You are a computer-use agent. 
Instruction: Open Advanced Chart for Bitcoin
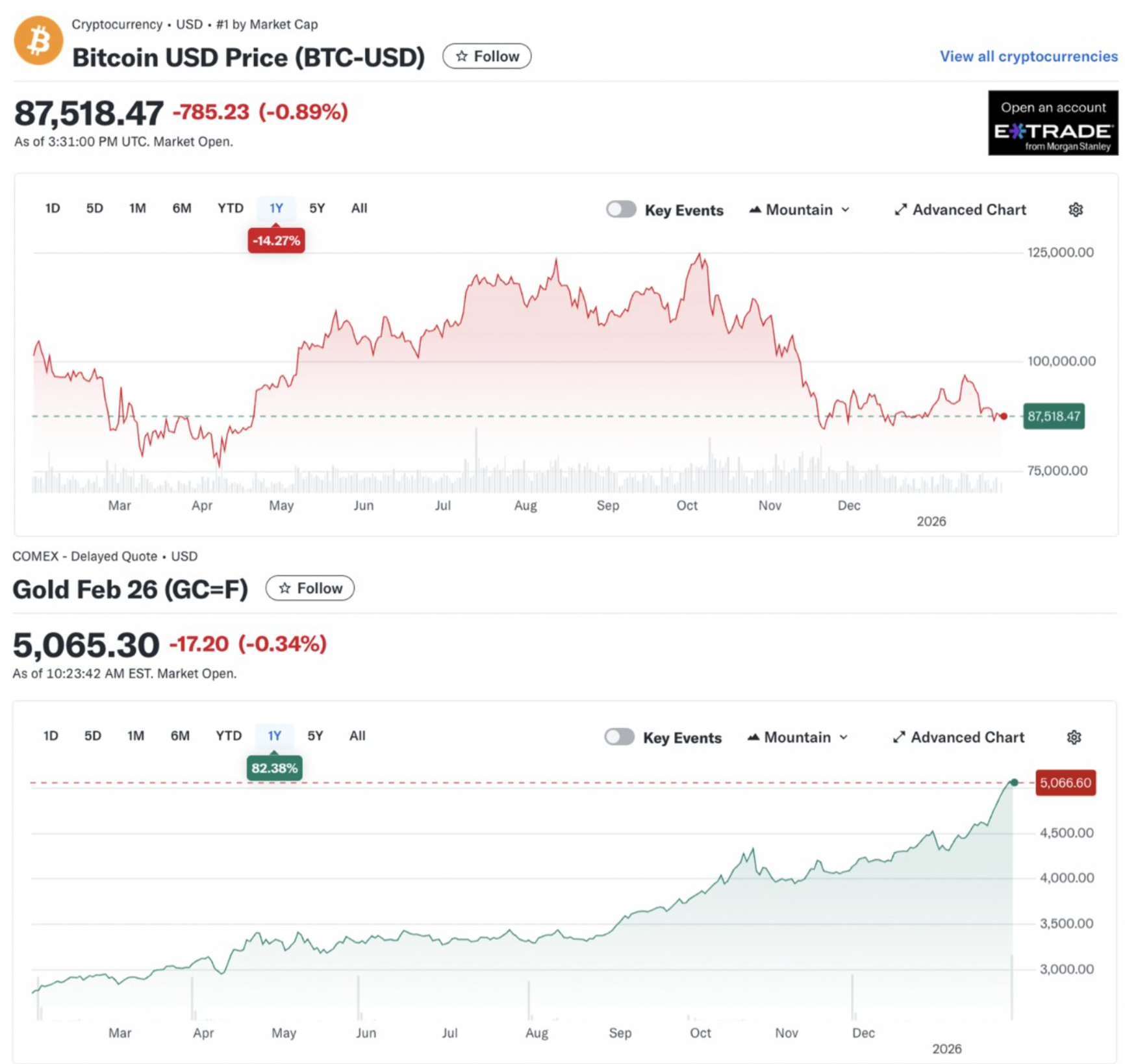pos(960,210)
